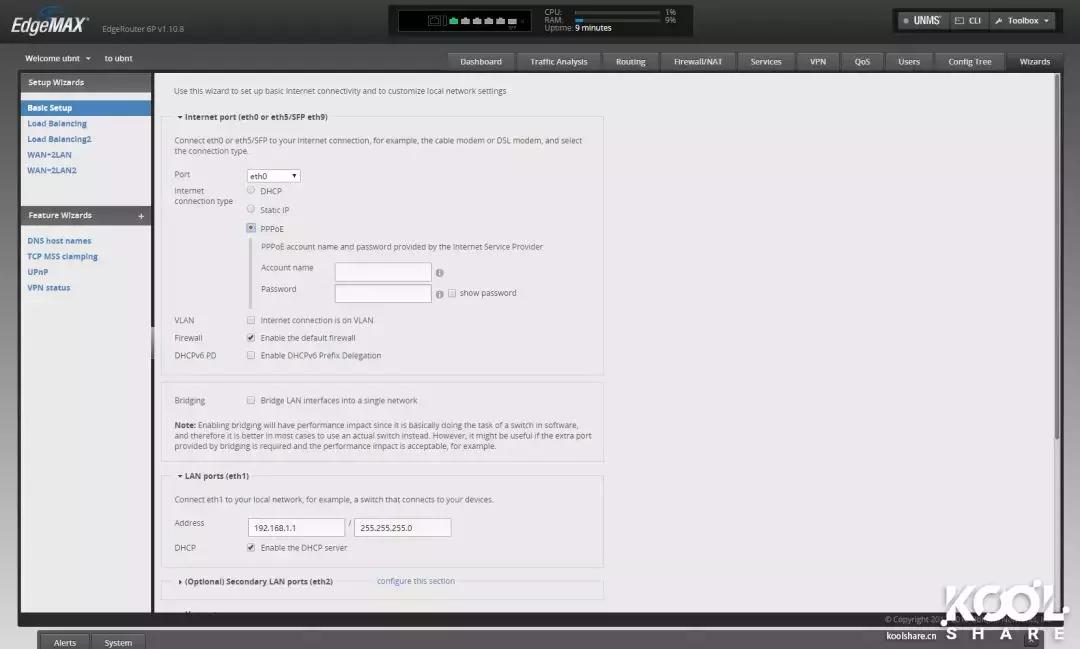Switch to the QoS tab
The width and height of the screenshot is (1080, 649).
(x=862, y=62)
